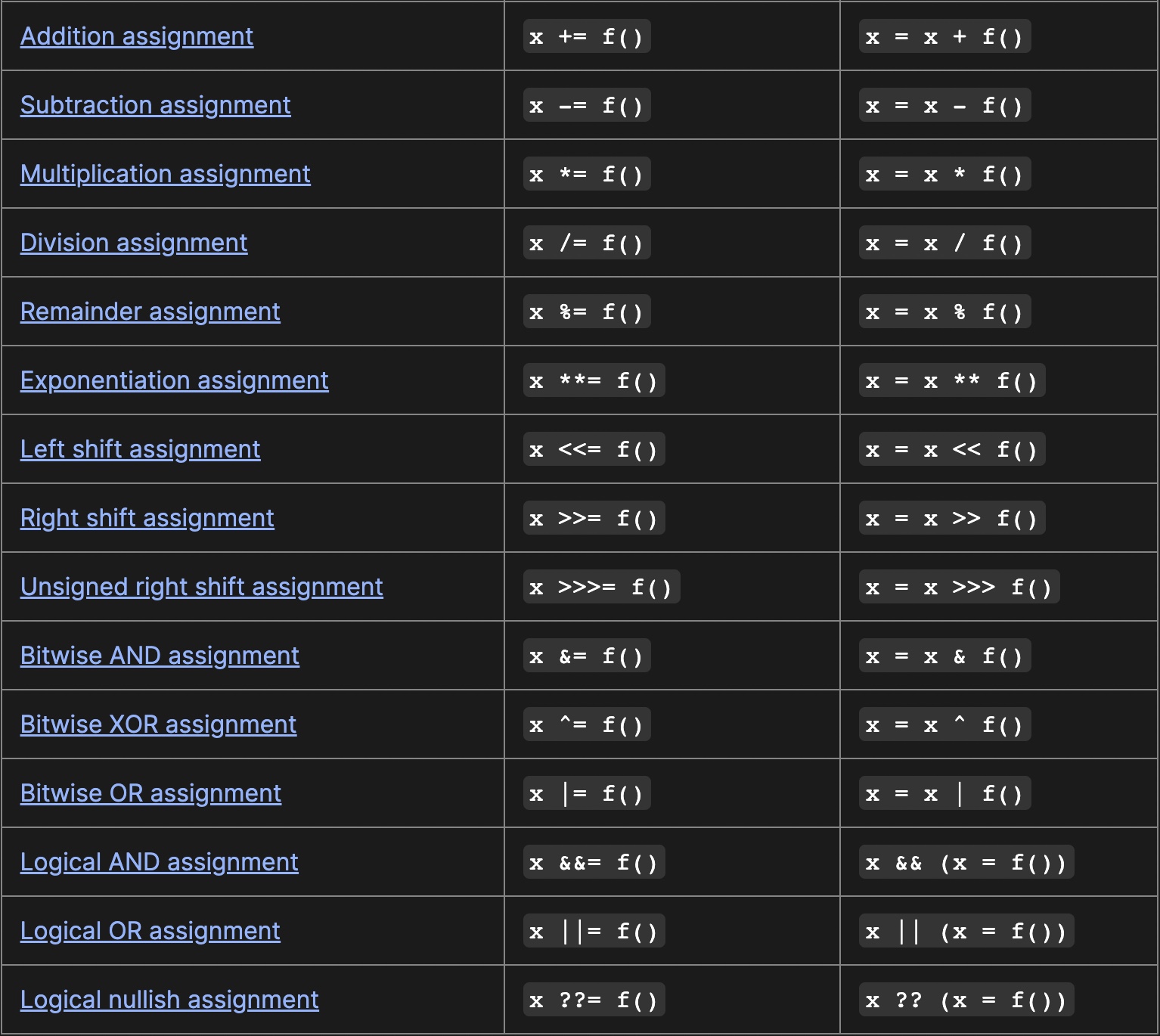Click the "x && (x = f())" code
1160x1036 pixels.
point(966,862)
